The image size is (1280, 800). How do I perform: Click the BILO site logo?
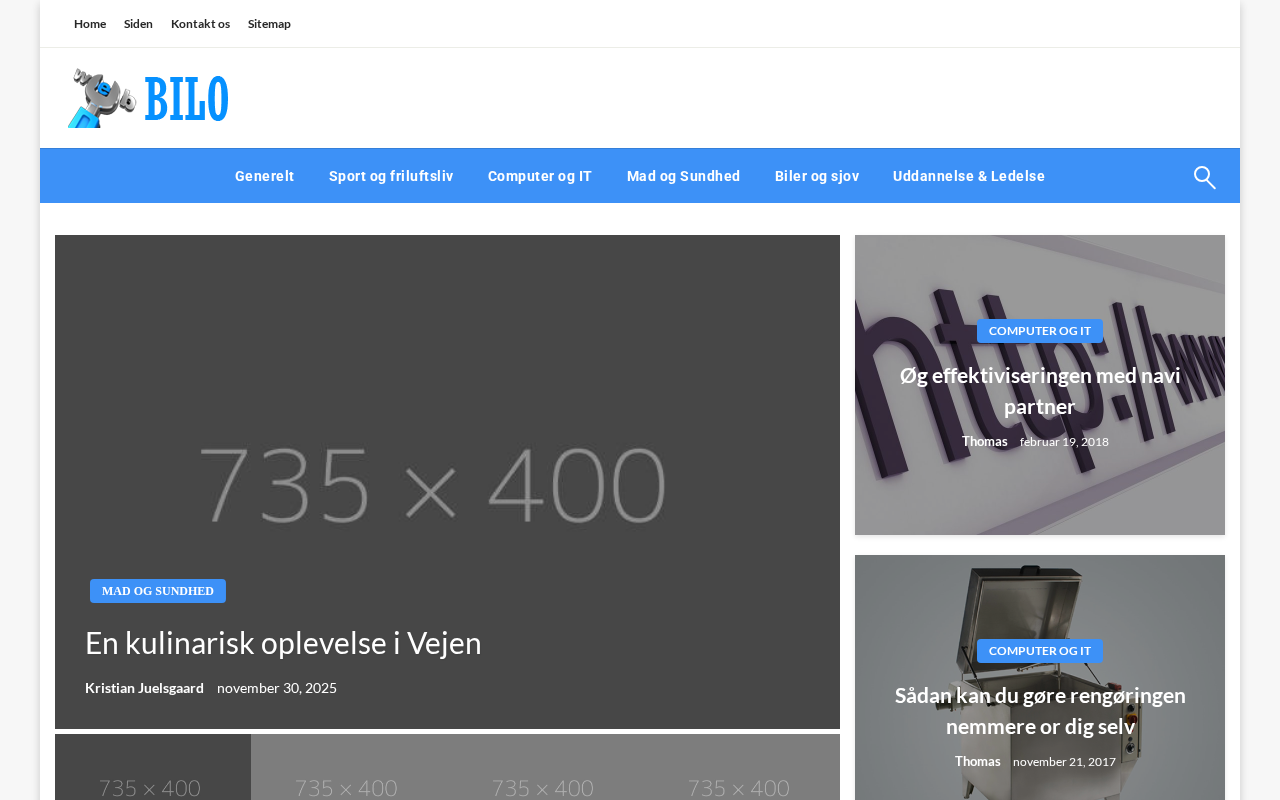[x=148, y=98]
